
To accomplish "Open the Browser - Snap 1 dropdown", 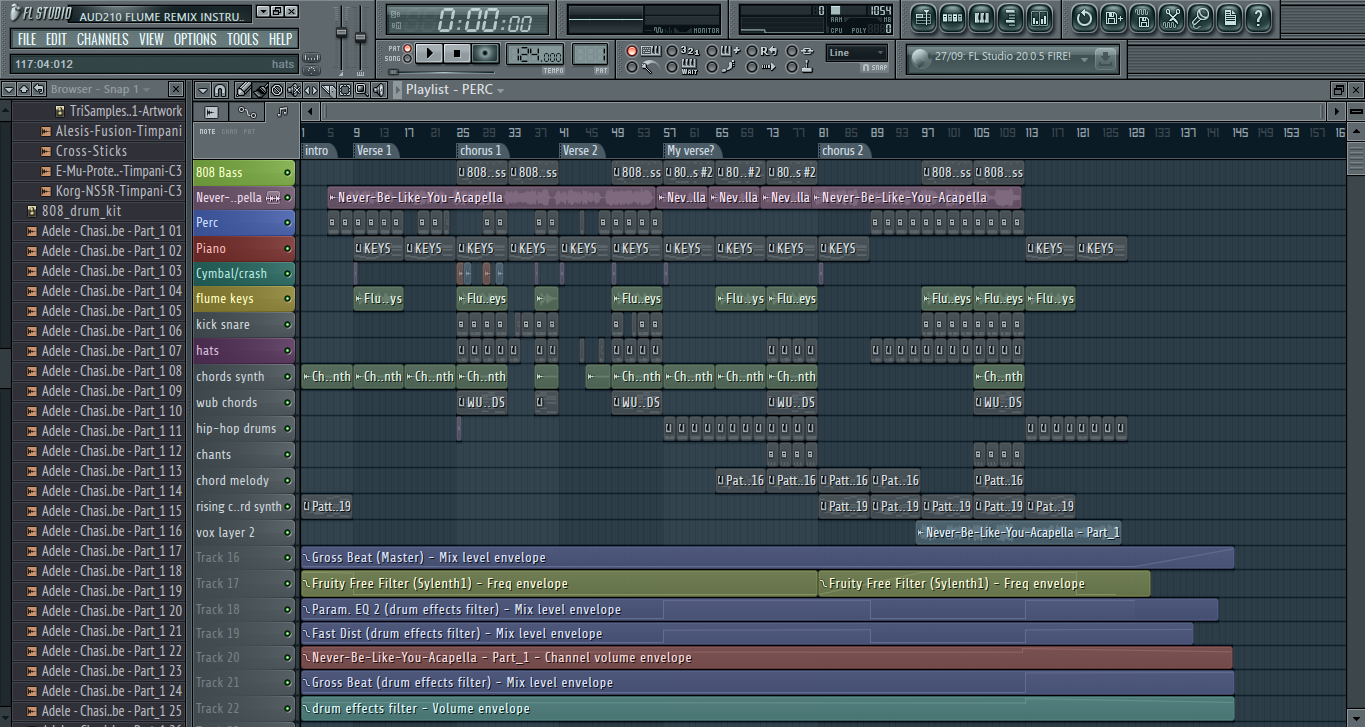I will tap(147, 90).
